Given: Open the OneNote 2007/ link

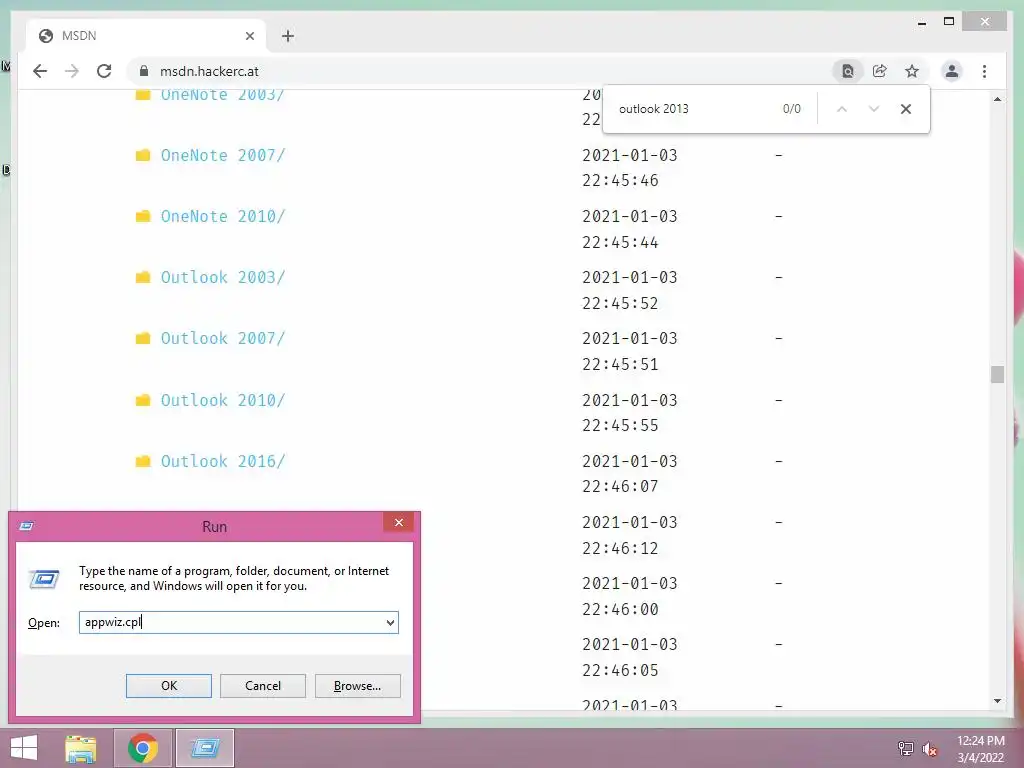Looking at the screenshot, I should tap(223, 155).
